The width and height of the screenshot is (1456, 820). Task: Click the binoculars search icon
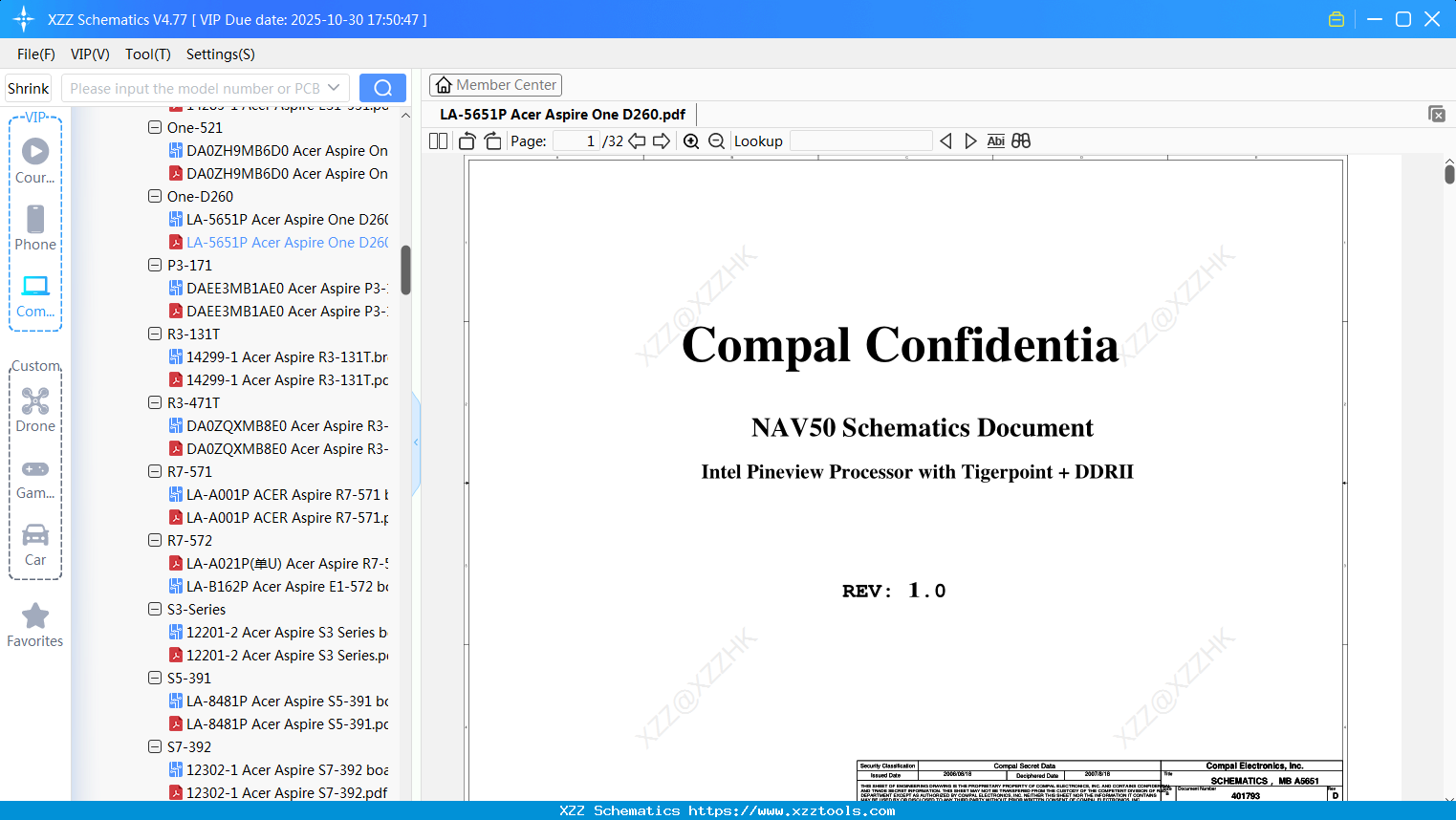pos(1021,141)
